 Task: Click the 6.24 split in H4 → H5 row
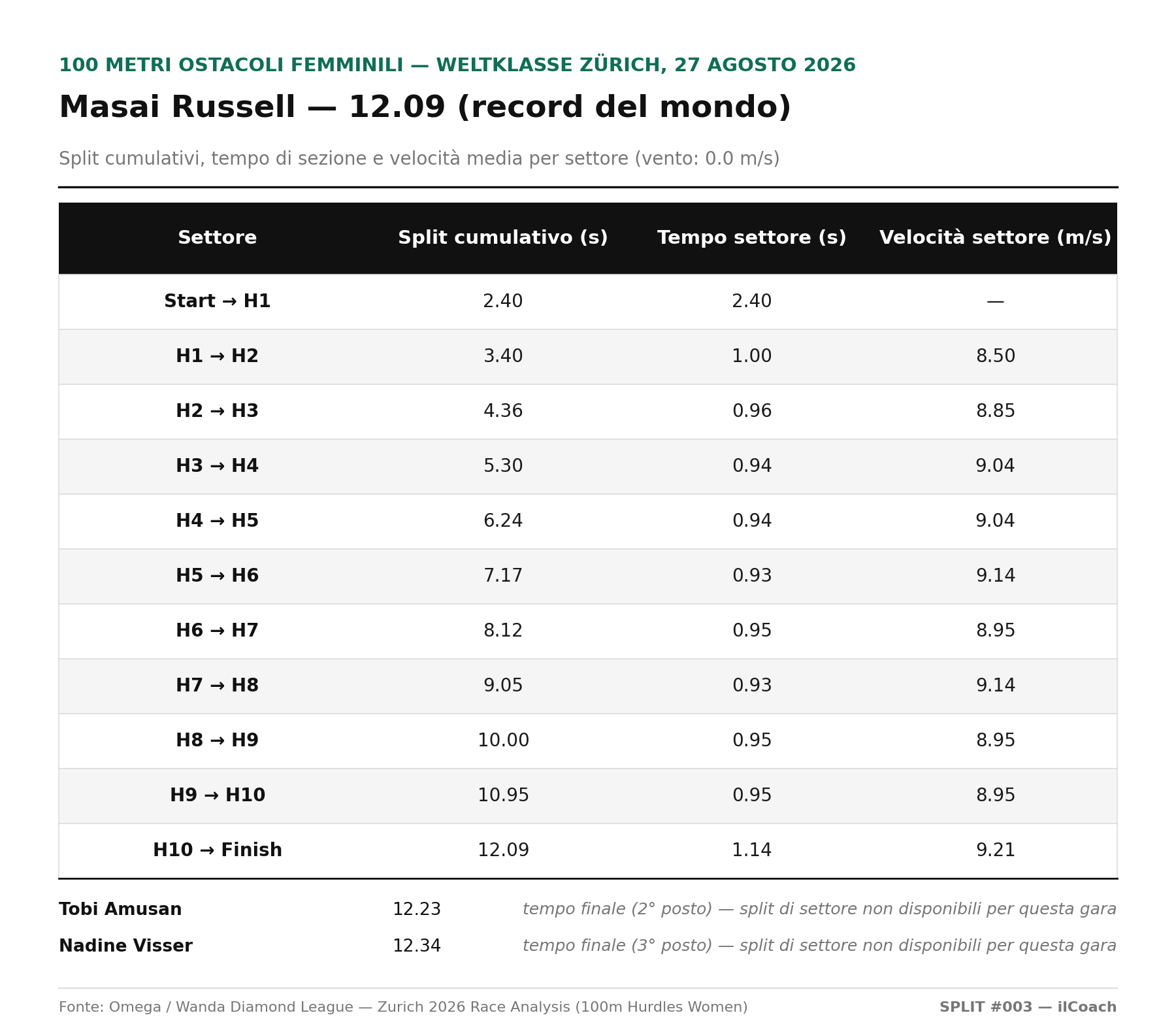[x=503, y=521]
